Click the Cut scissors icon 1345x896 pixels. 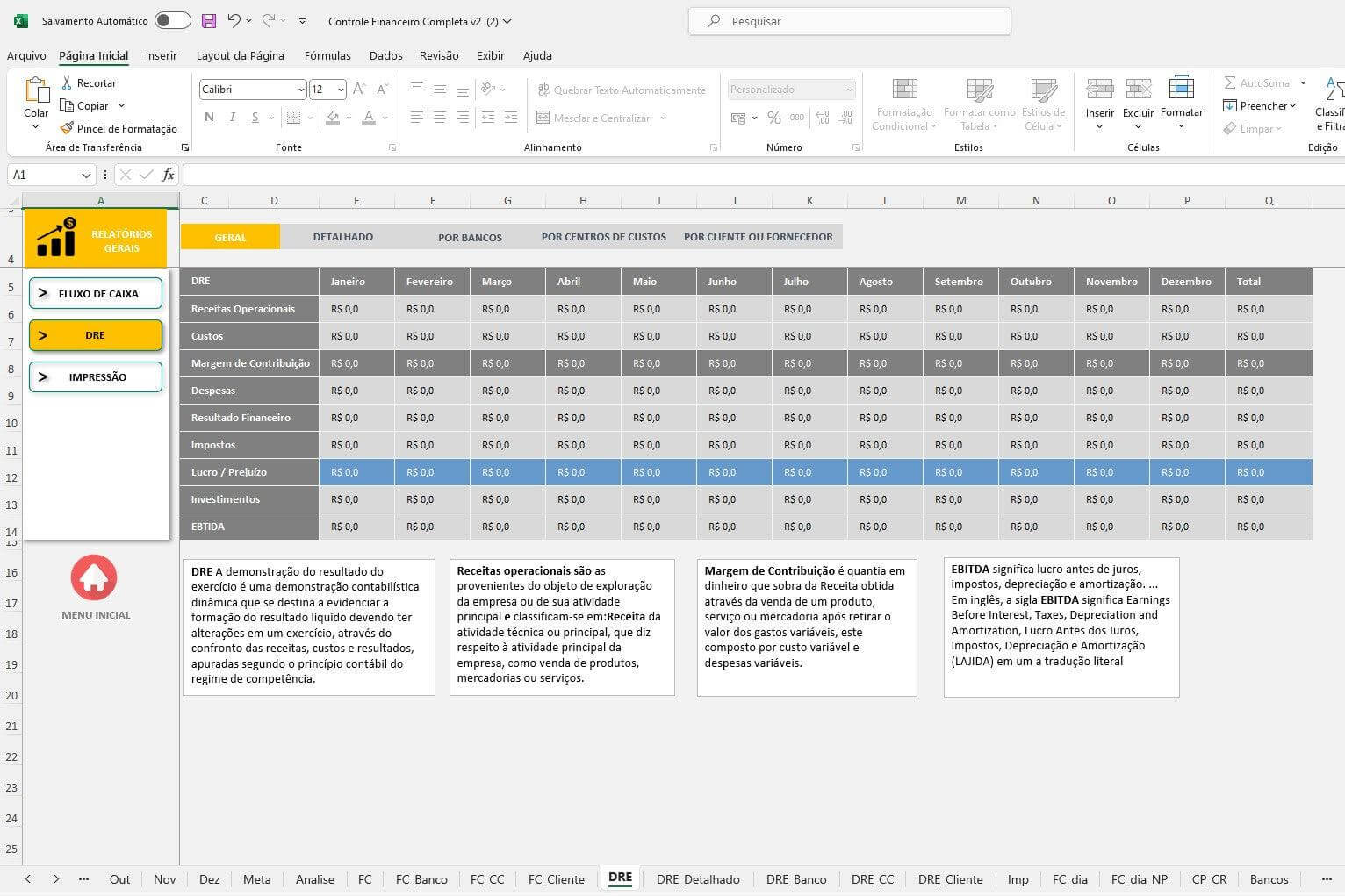pos(67,82)
